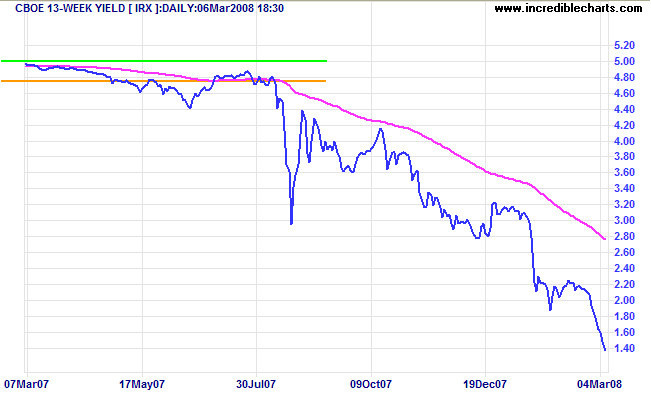Click the 5.20 y-axis price label
This screenshot has width=651, height=395.
coord(624,45)
